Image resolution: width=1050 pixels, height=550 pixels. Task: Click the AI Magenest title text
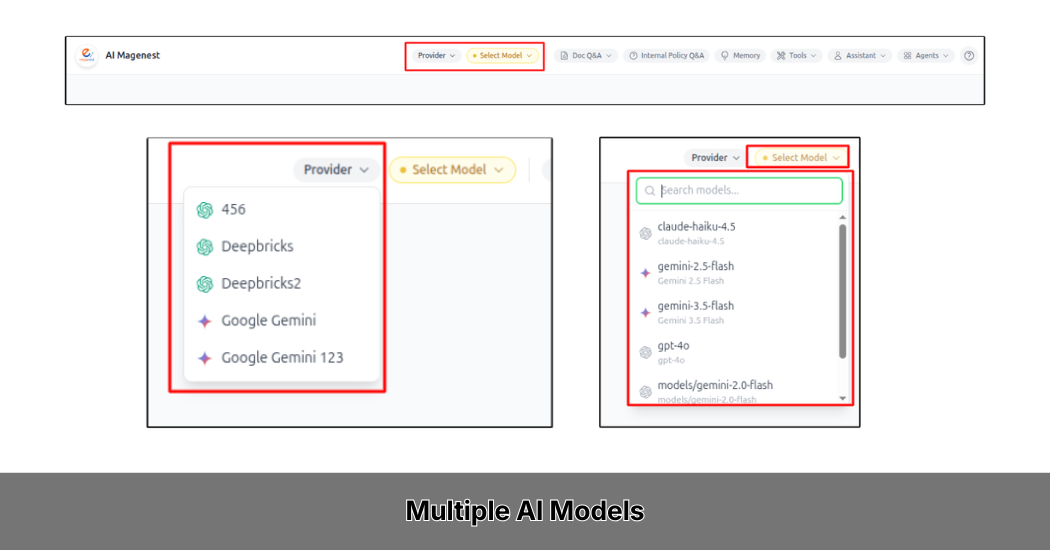133,56
